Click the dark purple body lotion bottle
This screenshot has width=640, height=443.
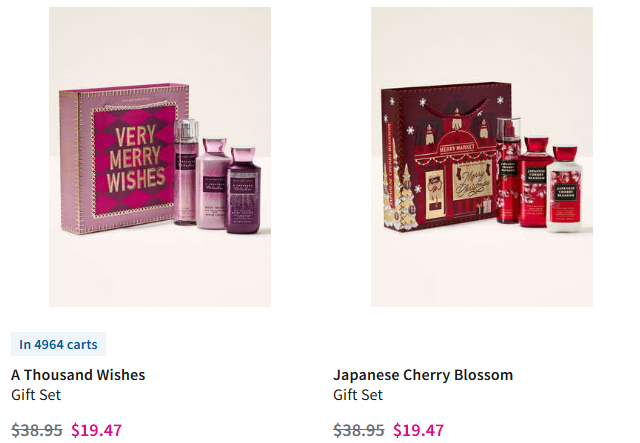[243, 190]
